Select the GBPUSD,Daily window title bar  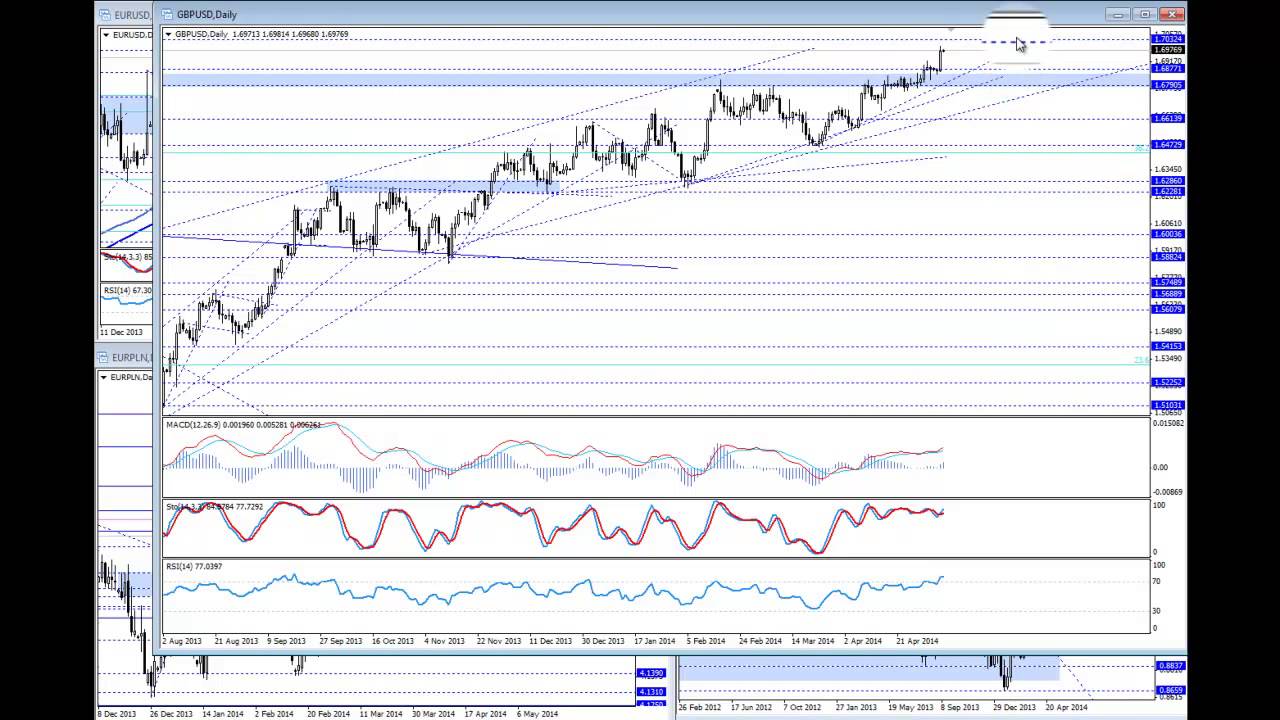click(x=640, y=14)
